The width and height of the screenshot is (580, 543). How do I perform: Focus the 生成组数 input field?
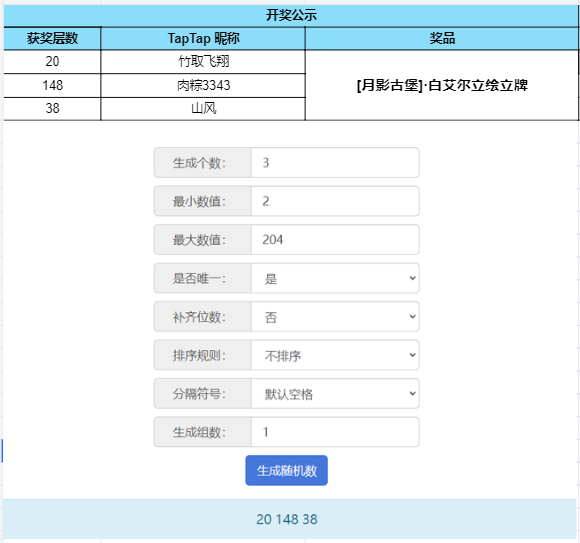[x=335, y=432]
